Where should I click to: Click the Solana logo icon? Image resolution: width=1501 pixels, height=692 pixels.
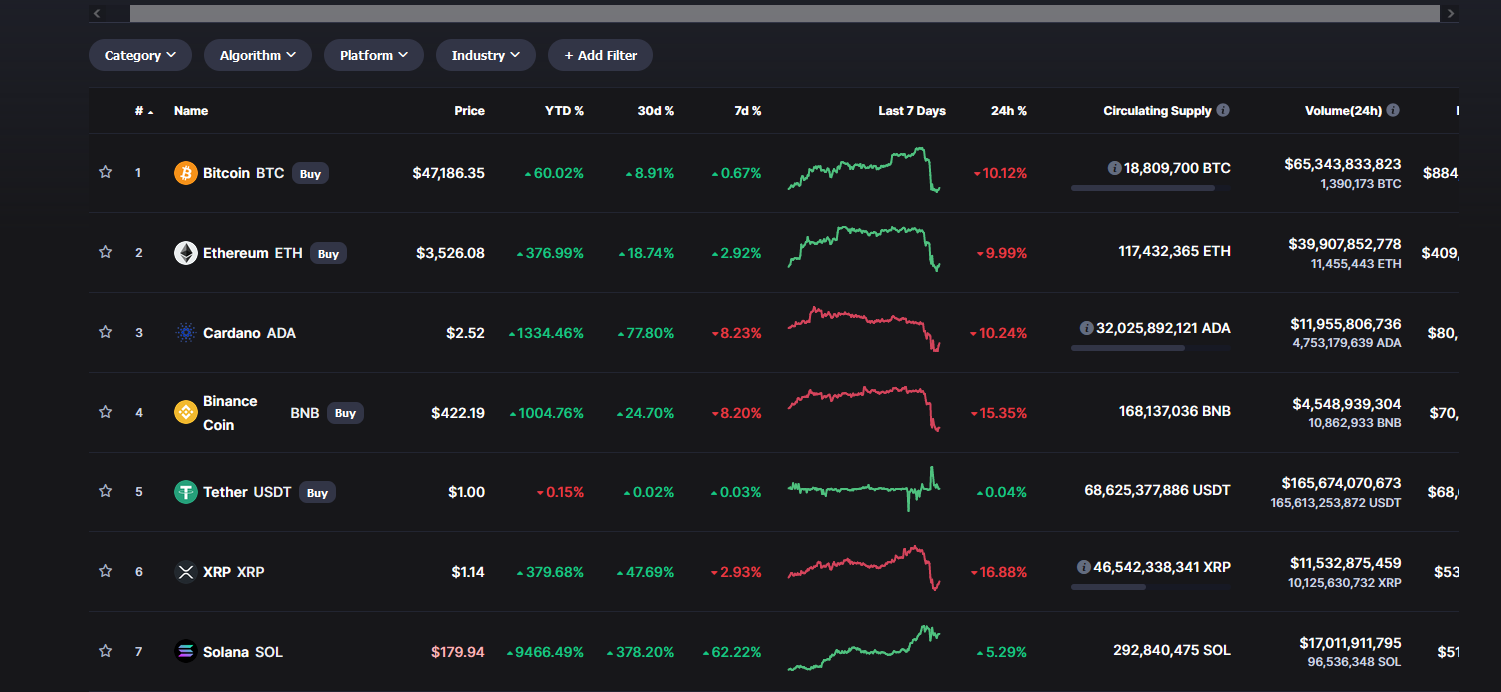point(186,652)
